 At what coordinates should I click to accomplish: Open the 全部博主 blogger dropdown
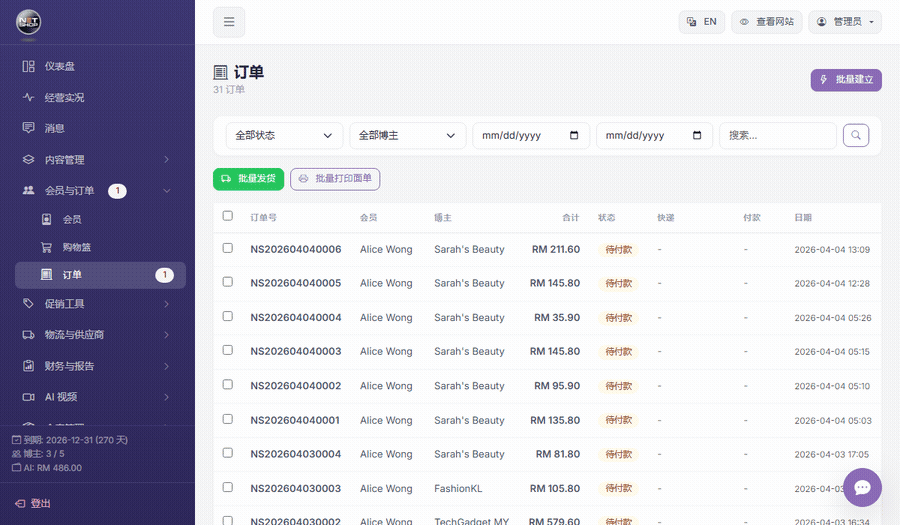point(408,135)
